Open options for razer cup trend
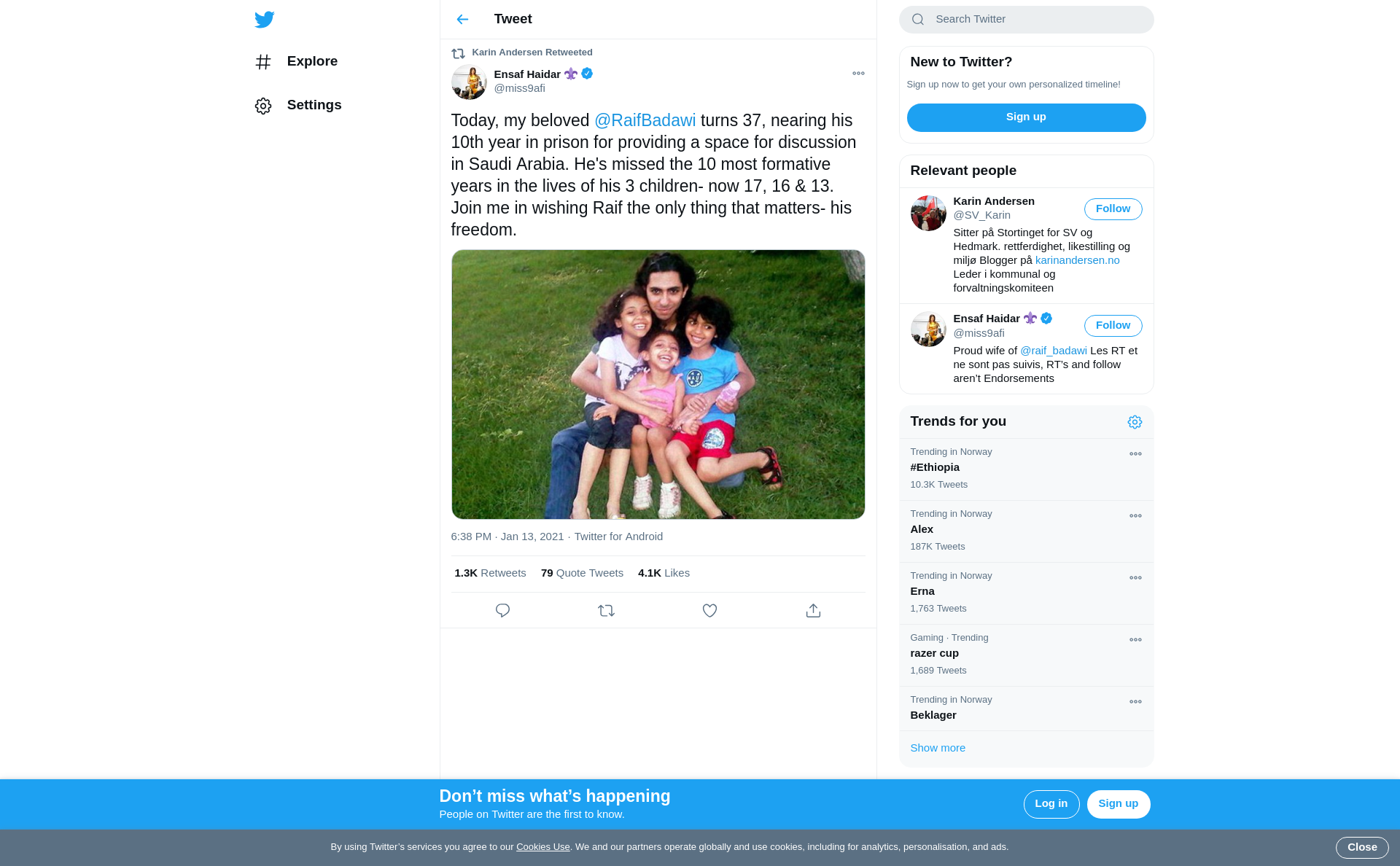Image resolution: width=1400 pixels, height=866 pixels. click(1135, 640)
